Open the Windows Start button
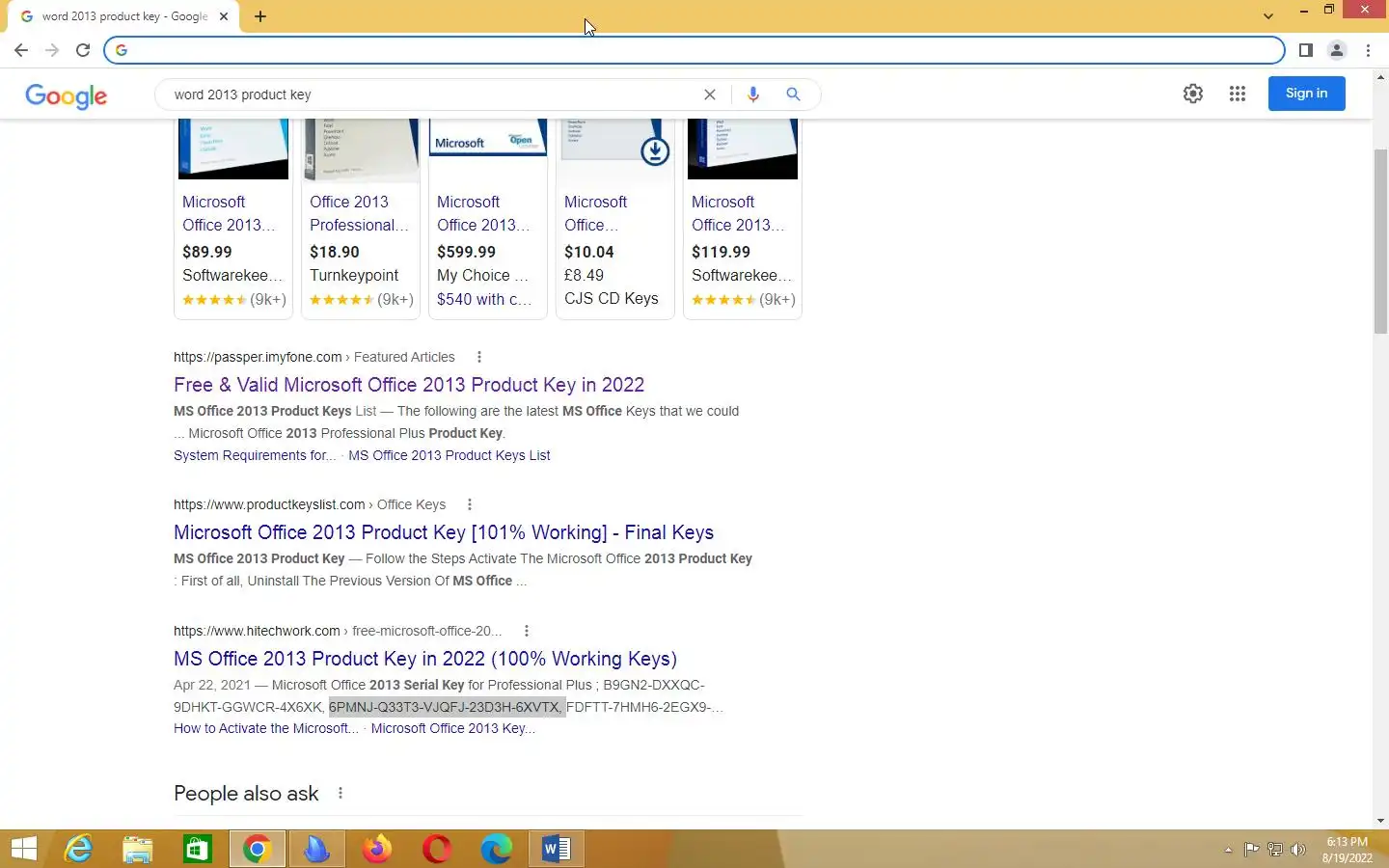This screenshot has height=868, width=1389. [24, 849]
